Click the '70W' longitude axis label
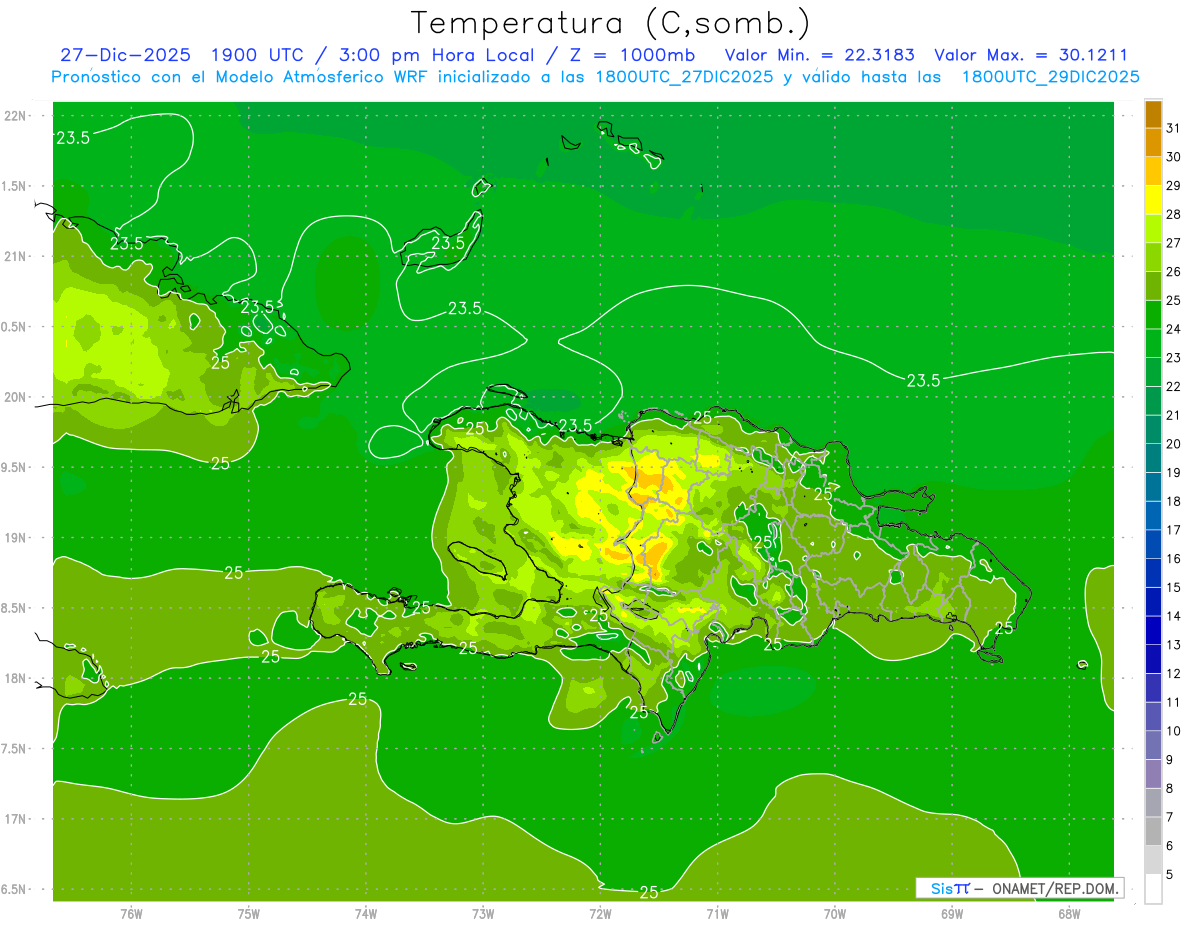The width and height of the screenshot is (1200, 927). 834,914
